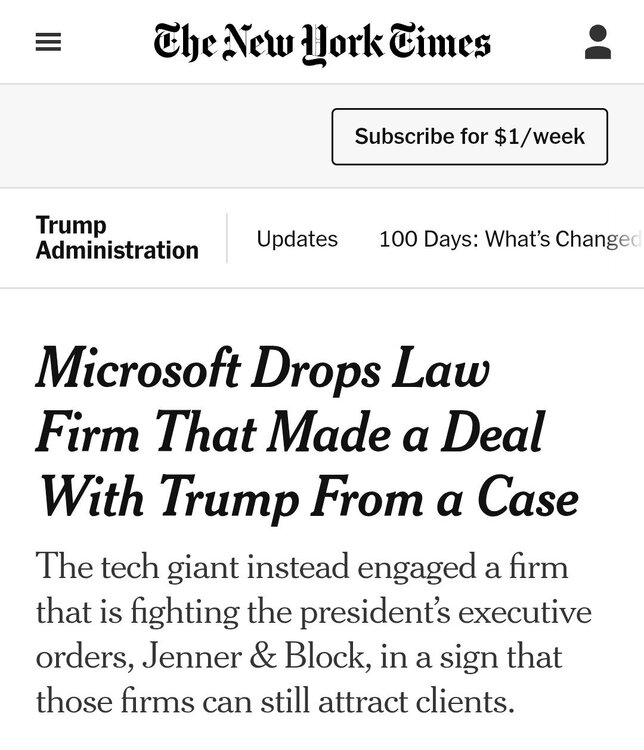Click the Subscribe for $1/week button
This screenshot has height=750, width=644.
(x=469, y=136)
